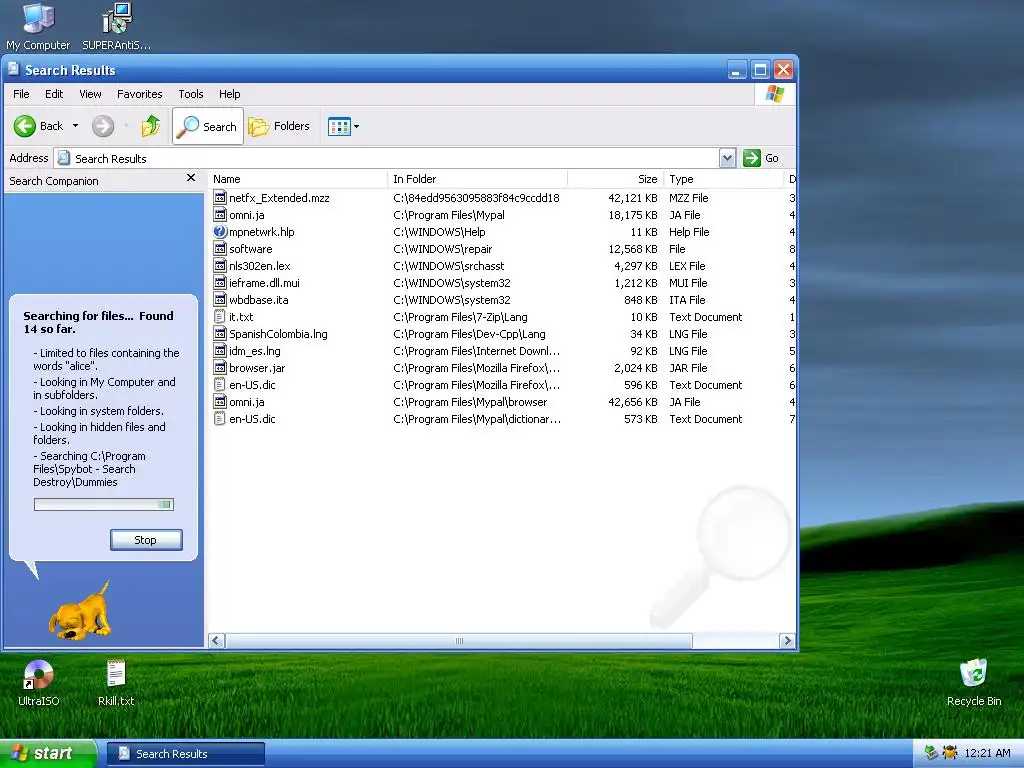Viewport: 1024px width, 768px height.
Task: Open the Recycle Bin icon
Action: click(974, 683)
